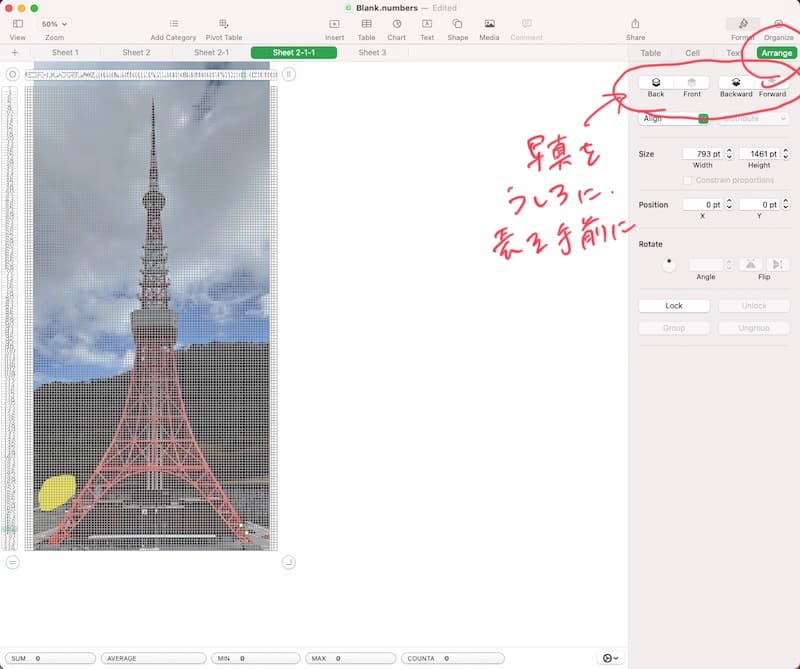Click the Add Category icon
Viewport: 800px width, 669px height.
click(x=173, y=23)
